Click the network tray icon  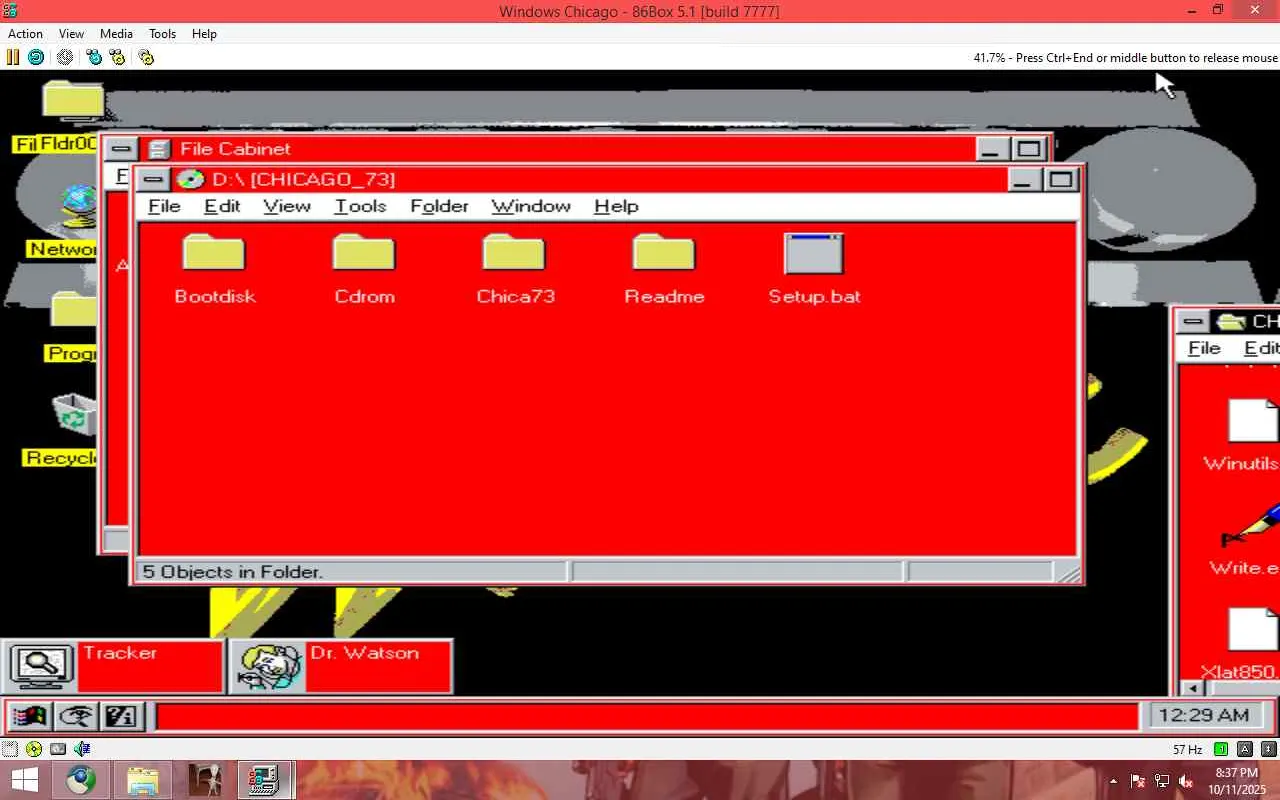[1162, 781]
